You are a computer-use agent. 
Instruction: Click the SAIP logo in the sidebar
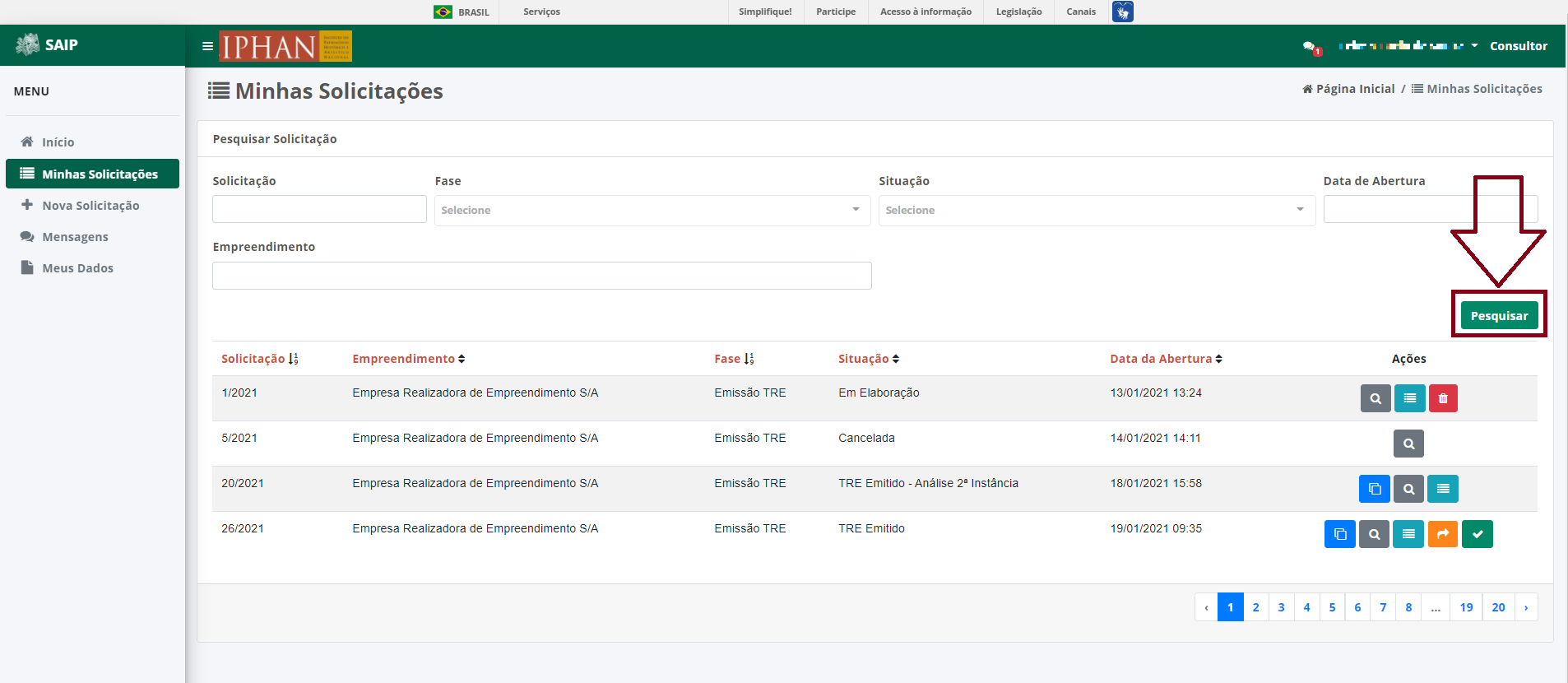[47, 44]
